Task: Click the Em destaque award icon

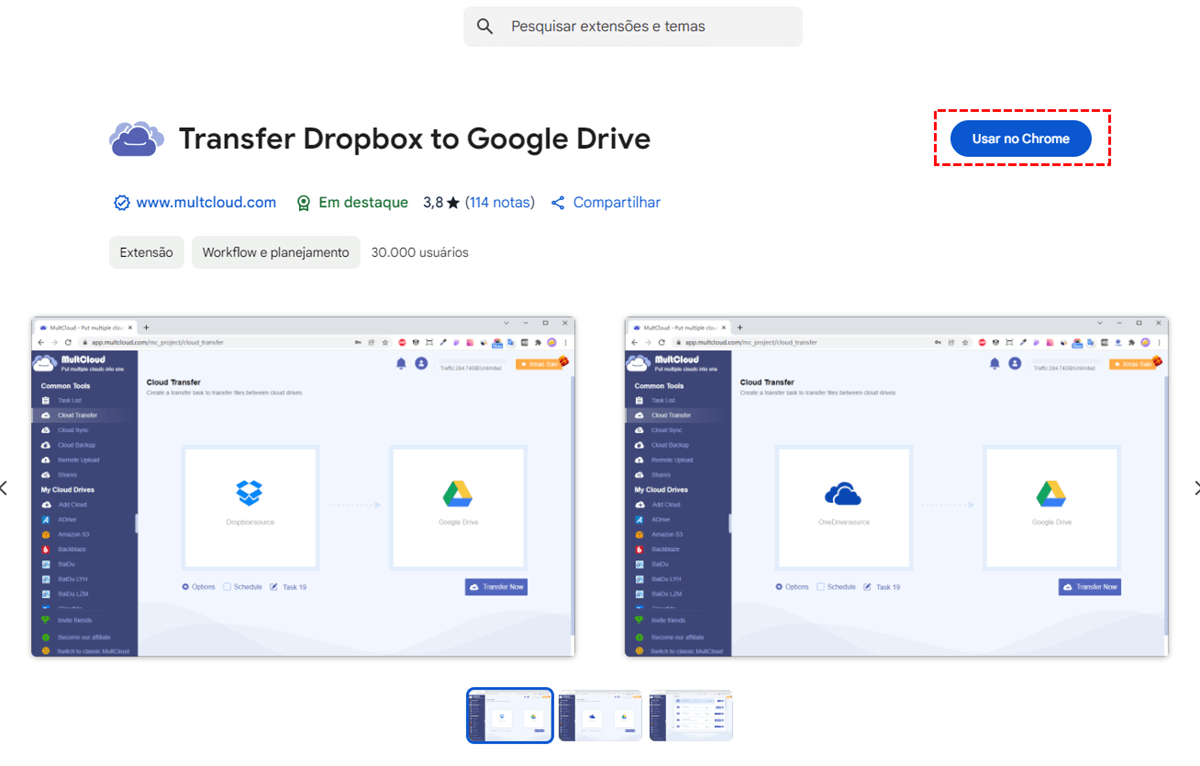Action: click(304, 203)
